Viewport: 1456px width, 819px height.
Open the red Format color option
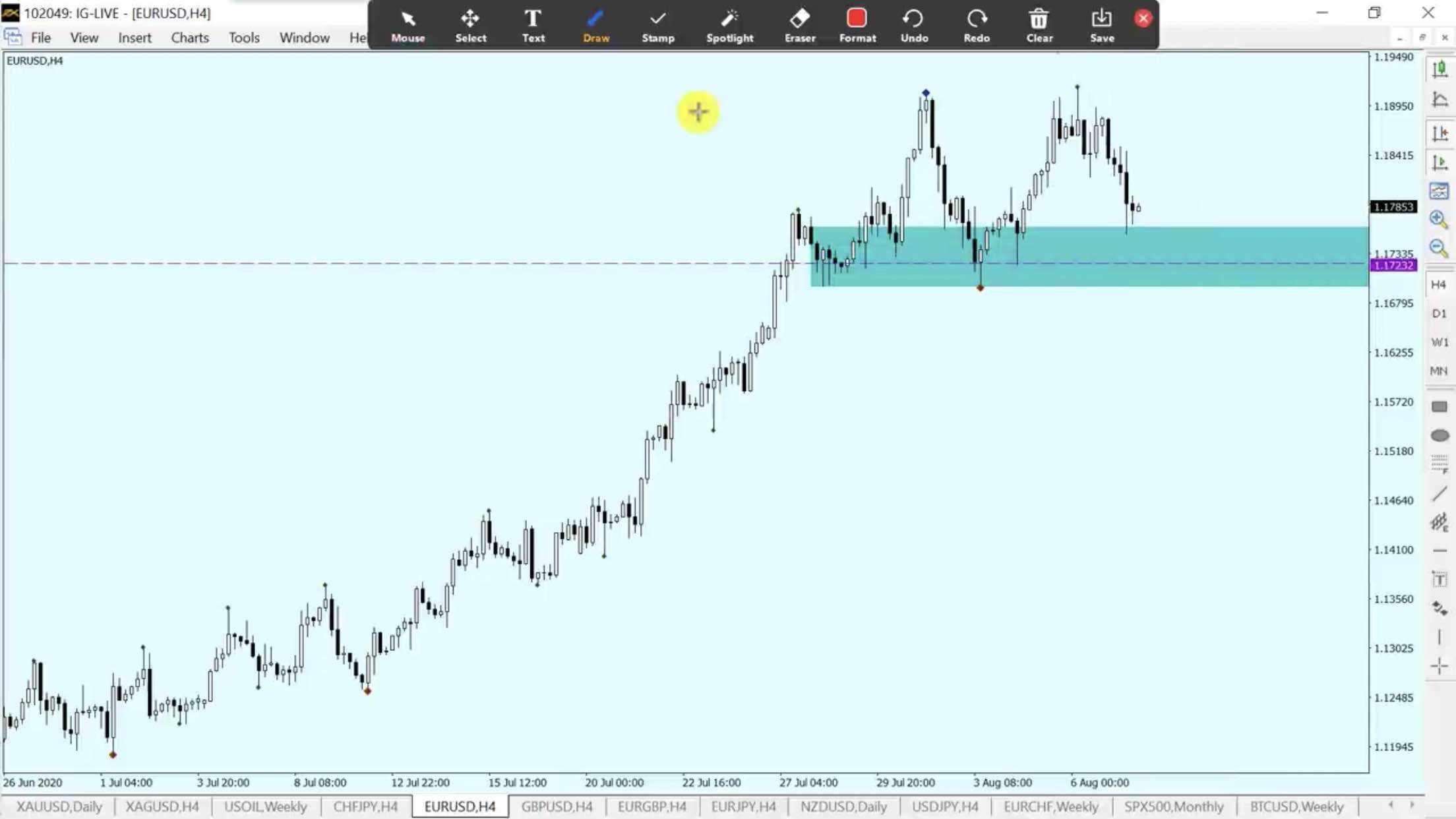pos(857,25)
